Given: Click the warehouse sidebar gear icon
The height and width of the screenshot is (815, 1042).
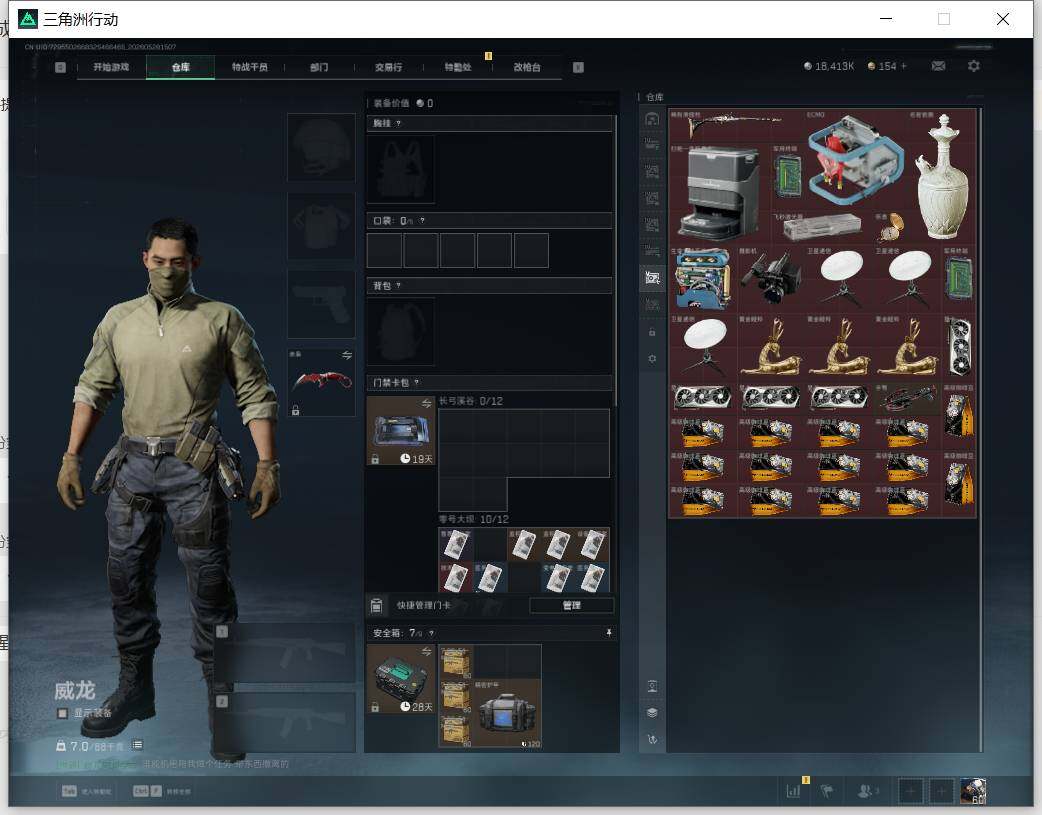Looking at the screenshot, I should [x=652, y=358].
